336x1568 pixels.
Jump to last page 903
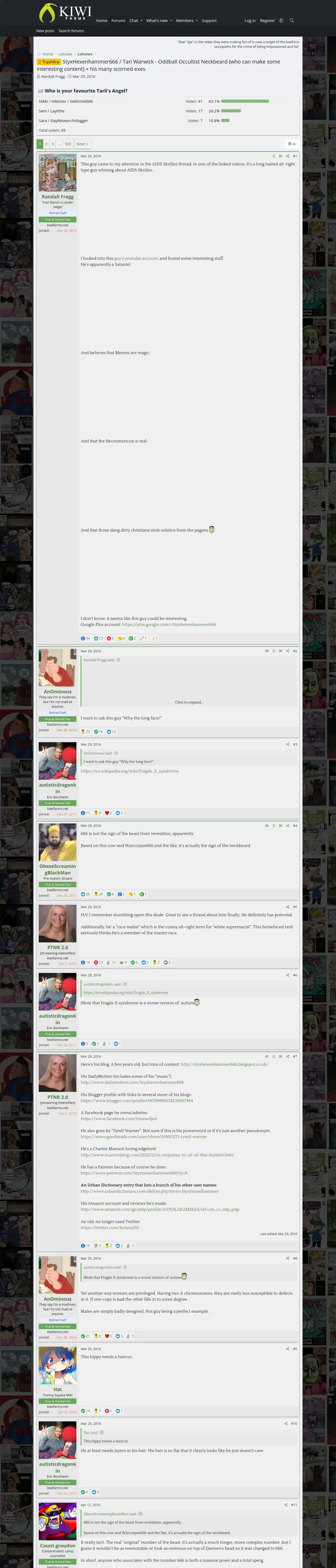click(68, 144)
